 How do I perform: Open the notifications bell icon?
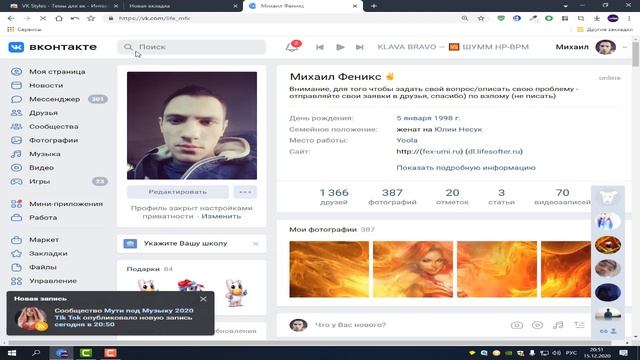pos(292,47)
